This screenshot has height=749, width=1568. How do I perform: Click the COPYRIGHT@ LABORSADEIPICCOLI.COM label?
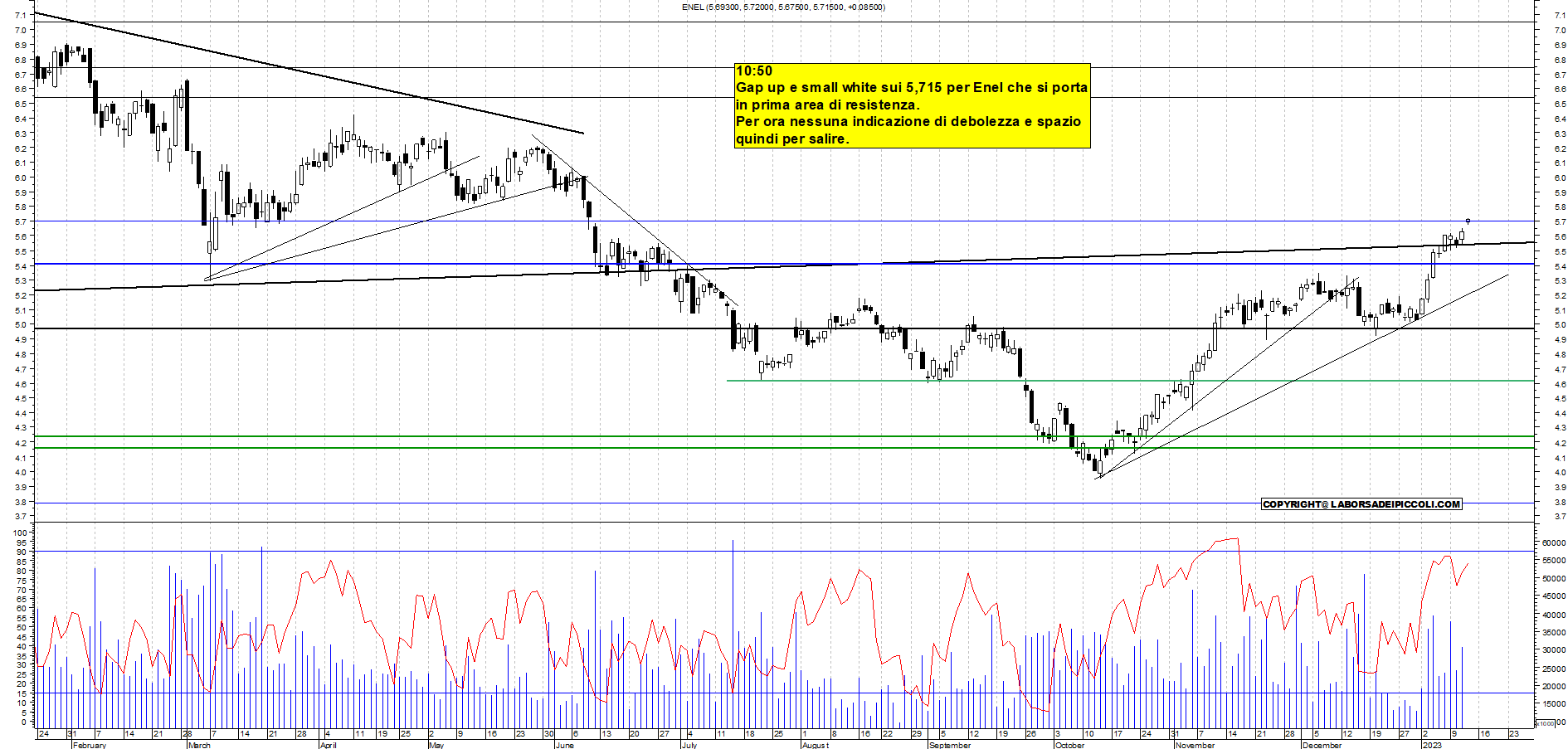(x=1361, y=504)
